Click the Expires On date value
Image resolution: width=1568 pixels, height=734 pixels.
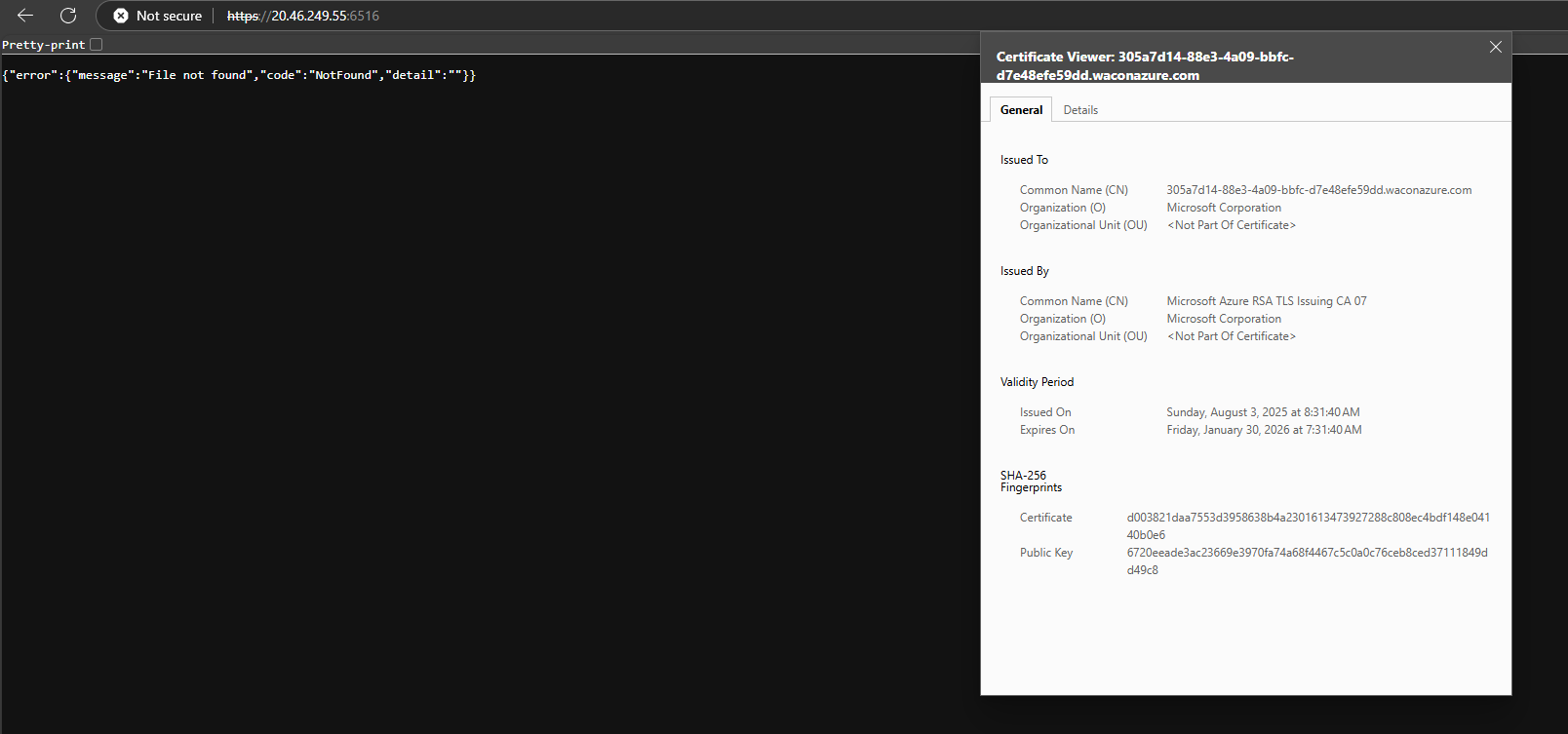[1264, 430]
